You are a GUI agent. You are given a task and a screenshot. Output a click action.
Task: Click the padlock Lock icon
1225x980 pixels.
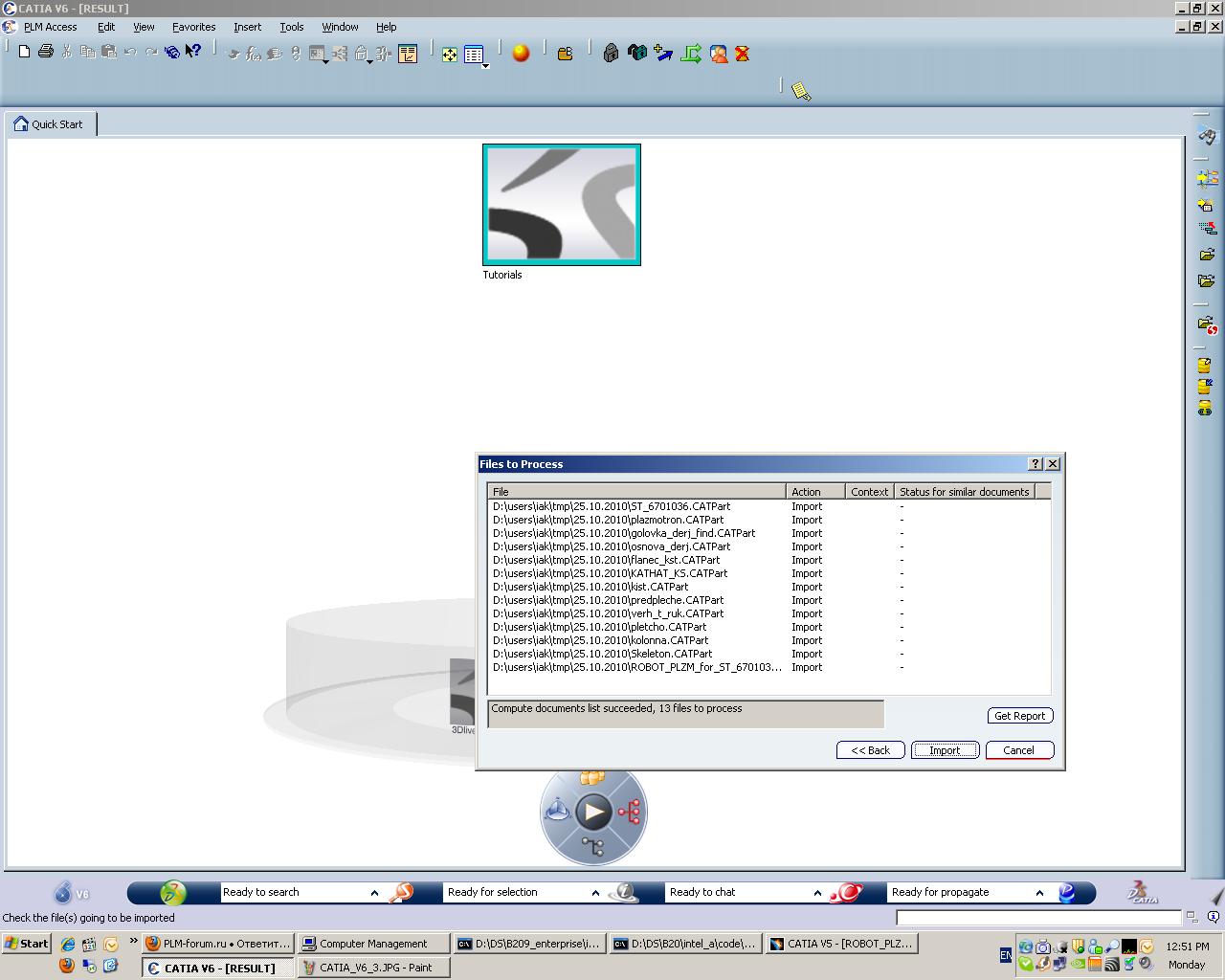611,54
